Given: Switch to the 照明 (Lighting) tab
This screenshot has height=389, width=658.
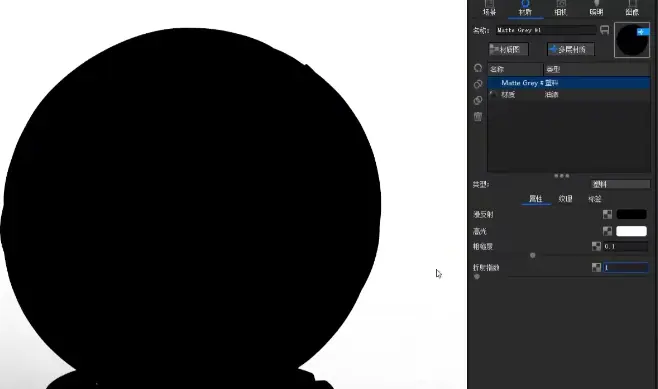Looking at the screenshot, I should 596,8.
